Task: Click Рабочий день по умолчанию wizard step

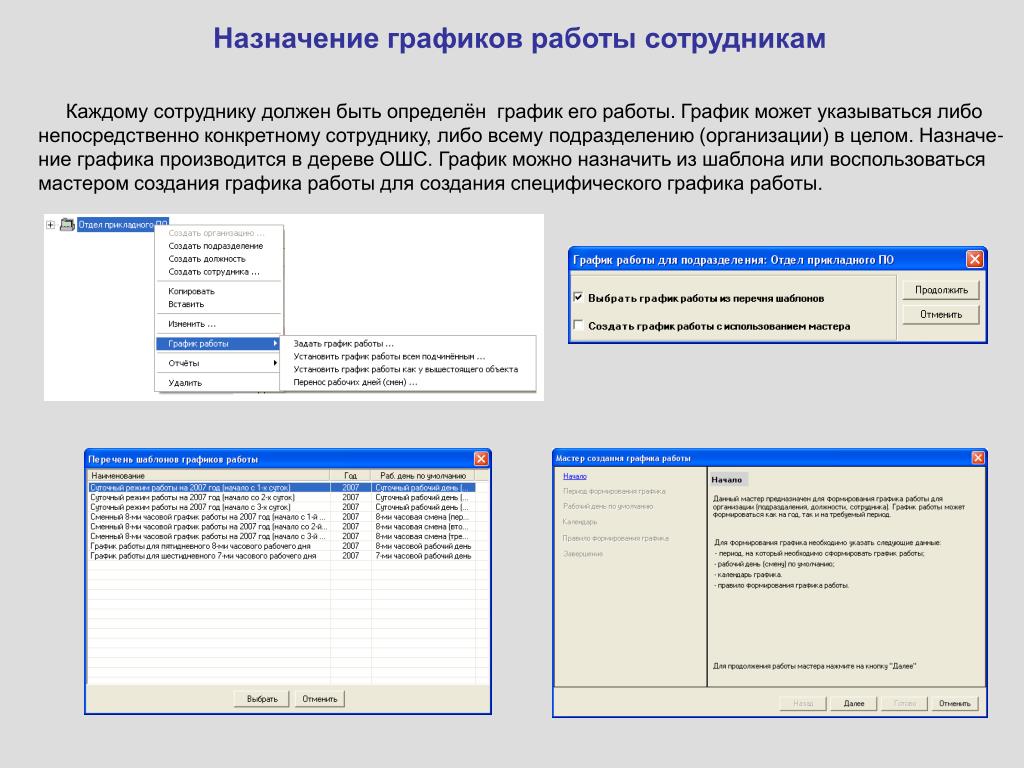Action: tap(608, 506)
